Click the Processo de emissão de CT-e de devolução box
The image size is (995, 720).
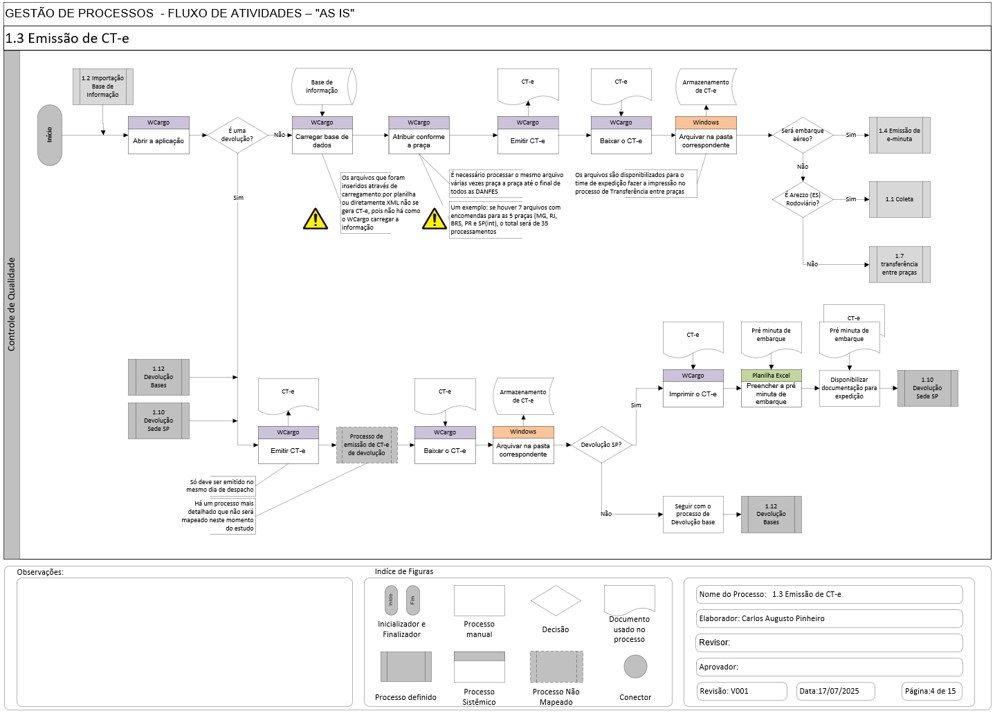point(367,445)
